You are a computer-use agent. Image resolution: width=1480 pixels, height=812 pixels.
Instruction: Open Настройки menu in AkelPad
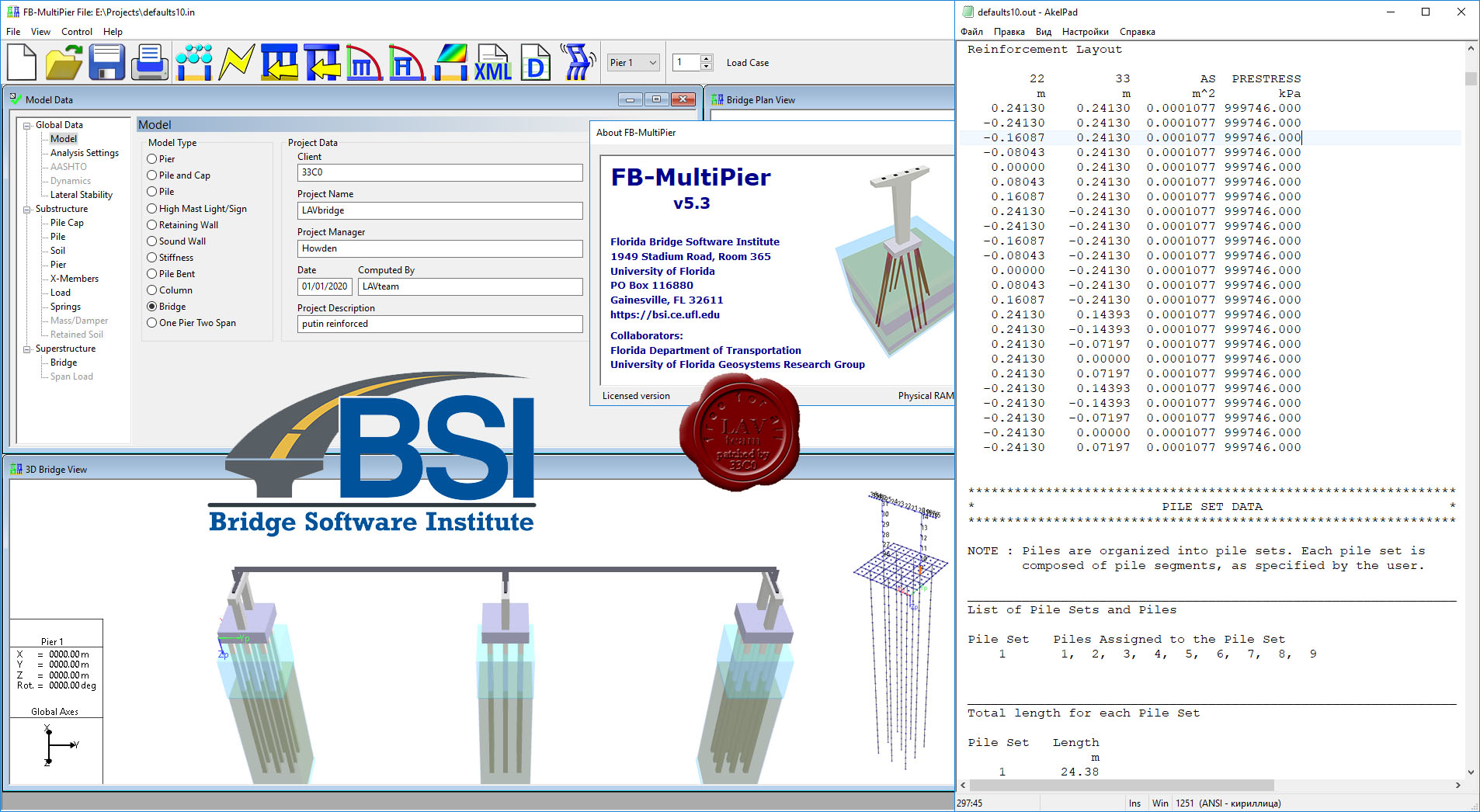point(1085,32)
